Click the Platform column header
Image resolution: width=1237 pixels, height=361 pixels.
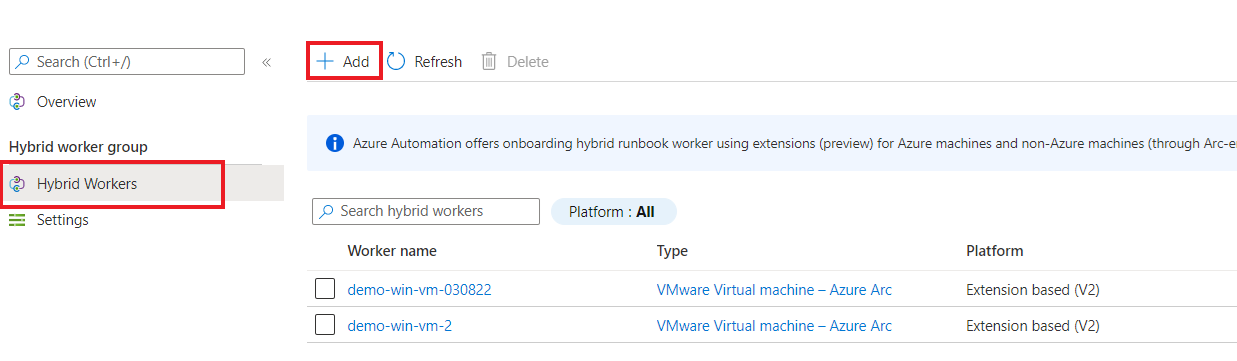pos(995,251)
